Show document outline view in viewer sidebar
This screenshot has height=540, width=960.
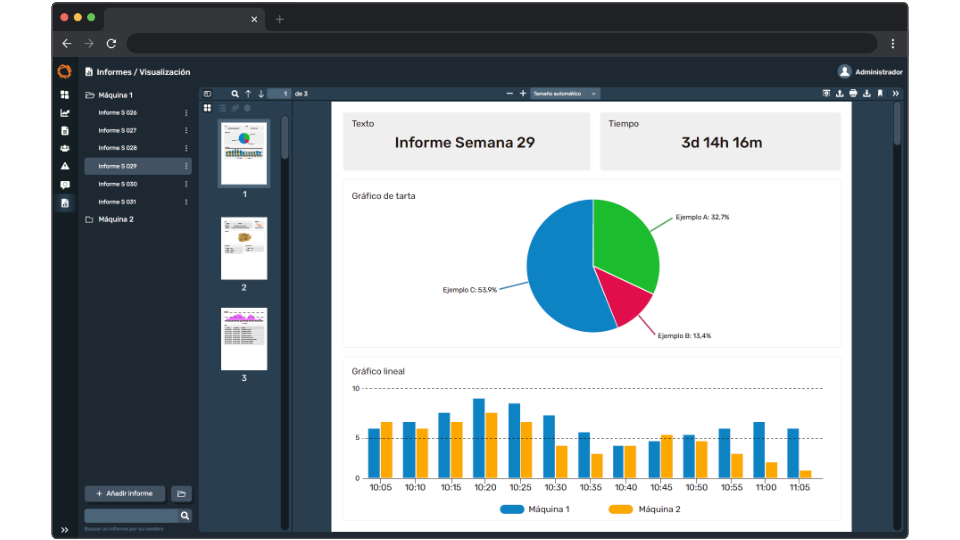click(222, 108)
